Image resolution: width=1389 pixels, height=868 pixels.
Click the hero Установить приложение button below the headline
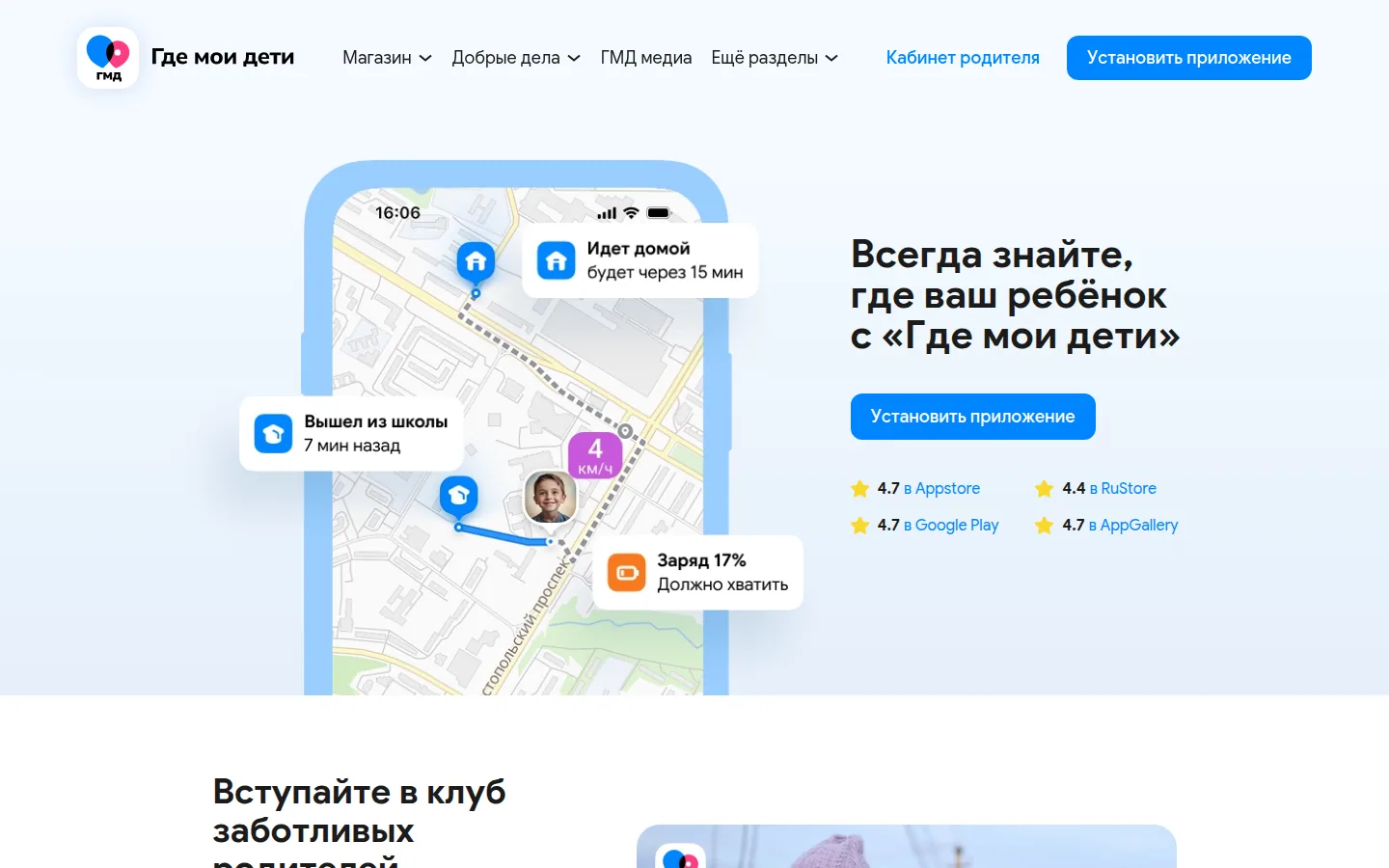[973, 417]
